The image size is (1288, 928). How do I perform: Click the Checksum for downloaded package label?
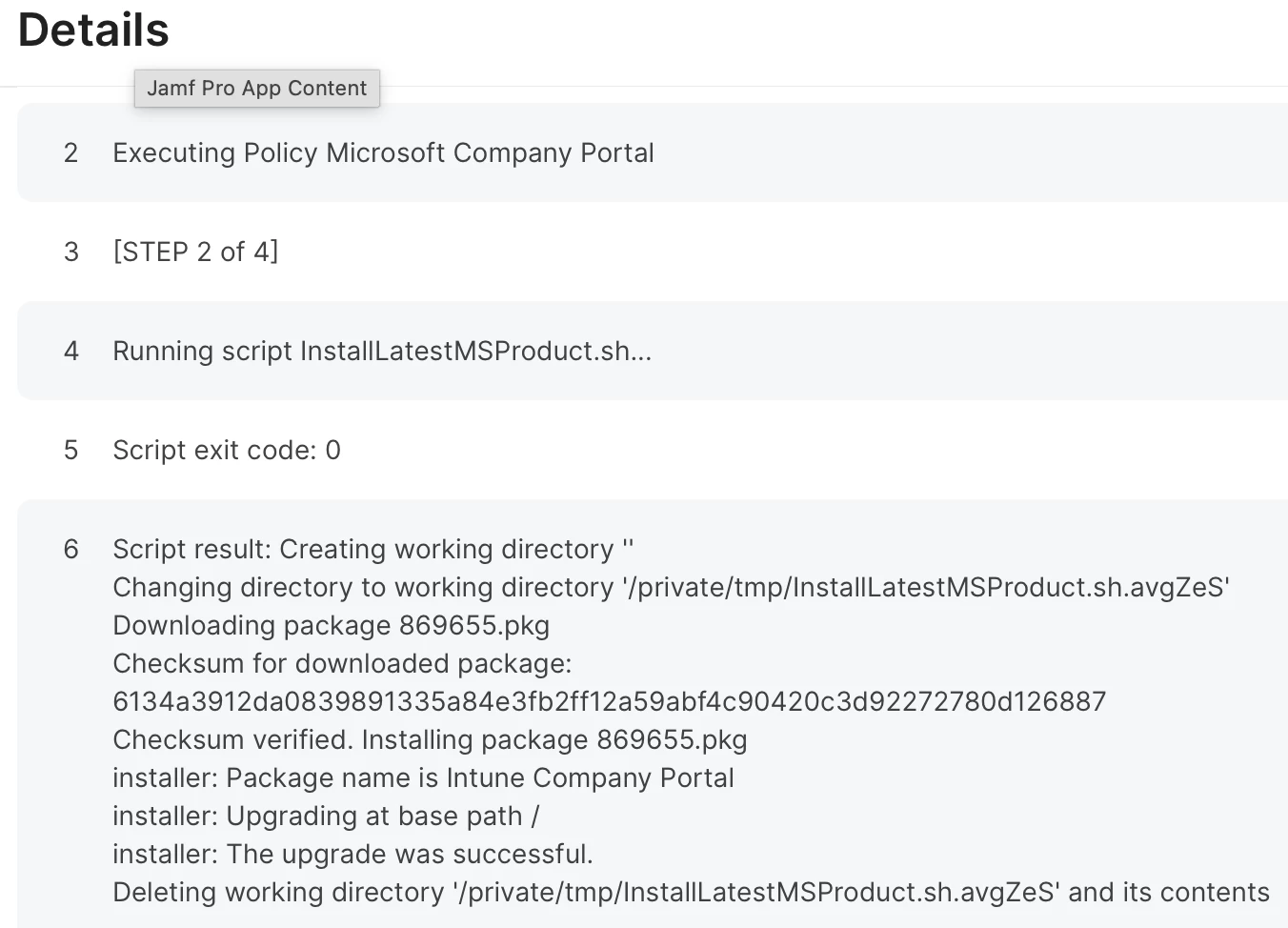point(342,664)
